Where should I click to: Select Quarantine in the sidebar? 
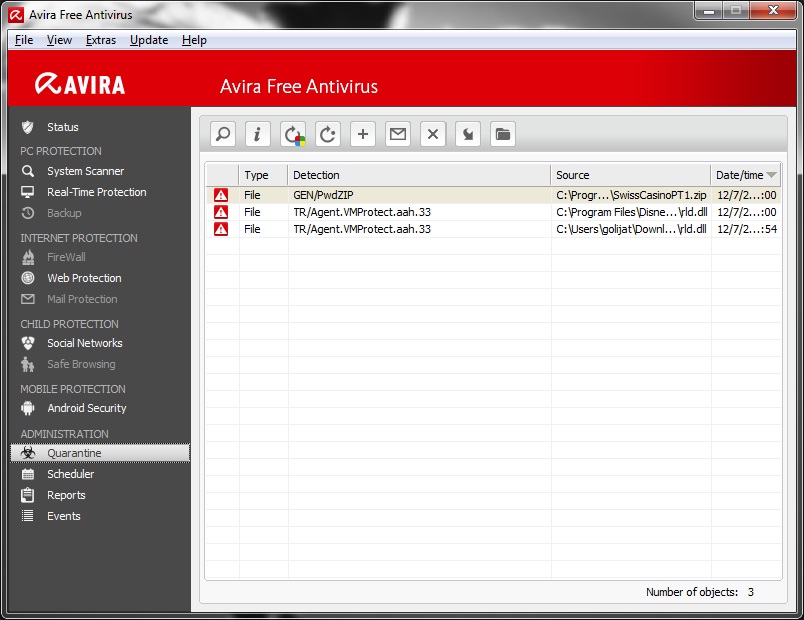click(100, 453)
